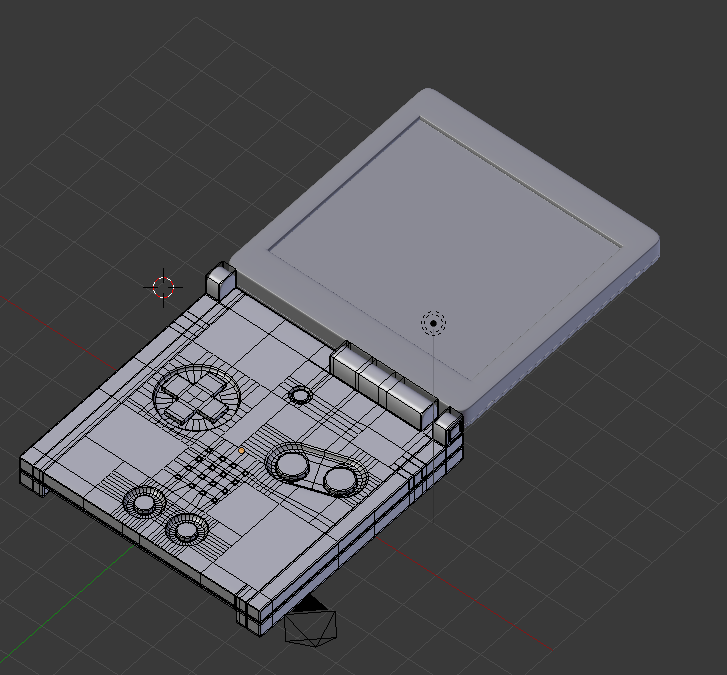
Task: Select the lamp object with dotted circle
Action: (x=434, y=323)
